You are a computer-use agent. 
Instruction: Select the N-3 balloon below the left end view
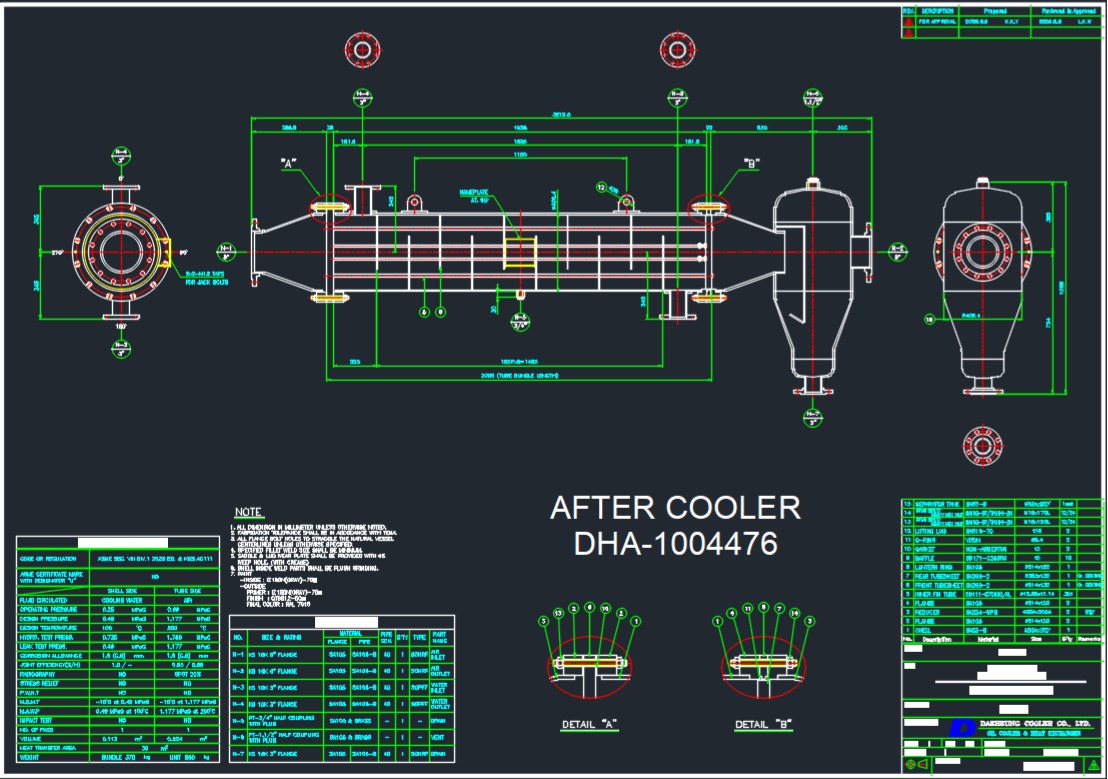tap(121, 348)
